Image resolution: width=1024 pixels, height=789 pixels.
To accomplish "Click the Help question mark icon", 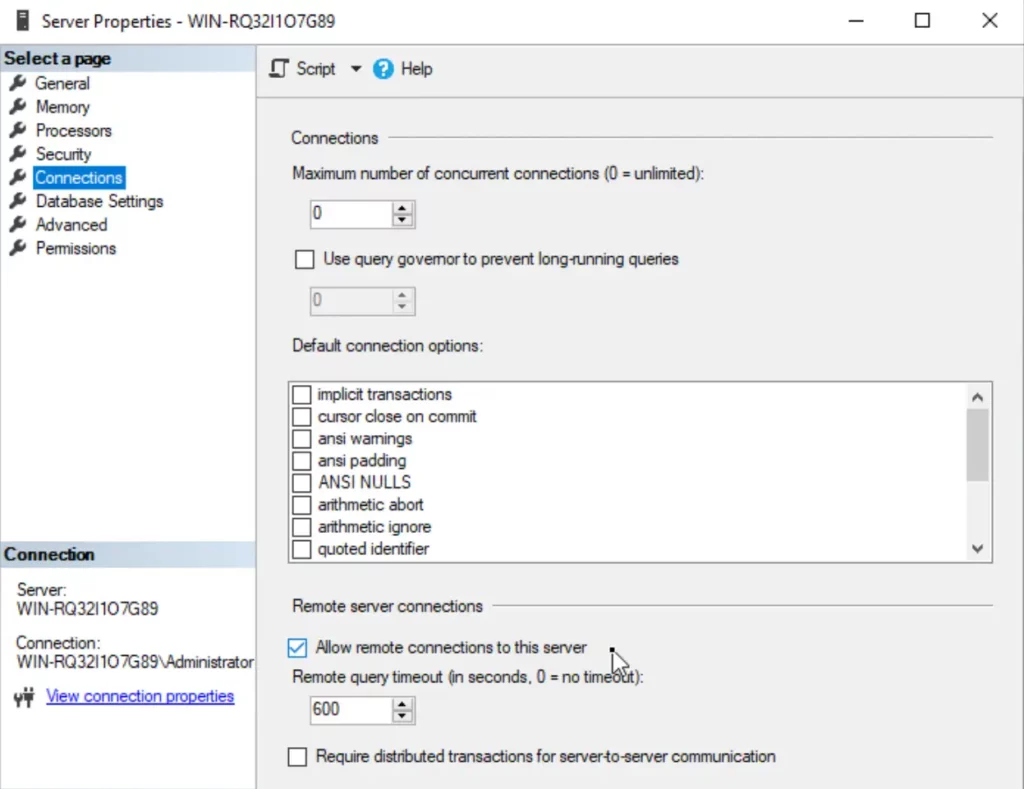I will (x=383, y=69).
